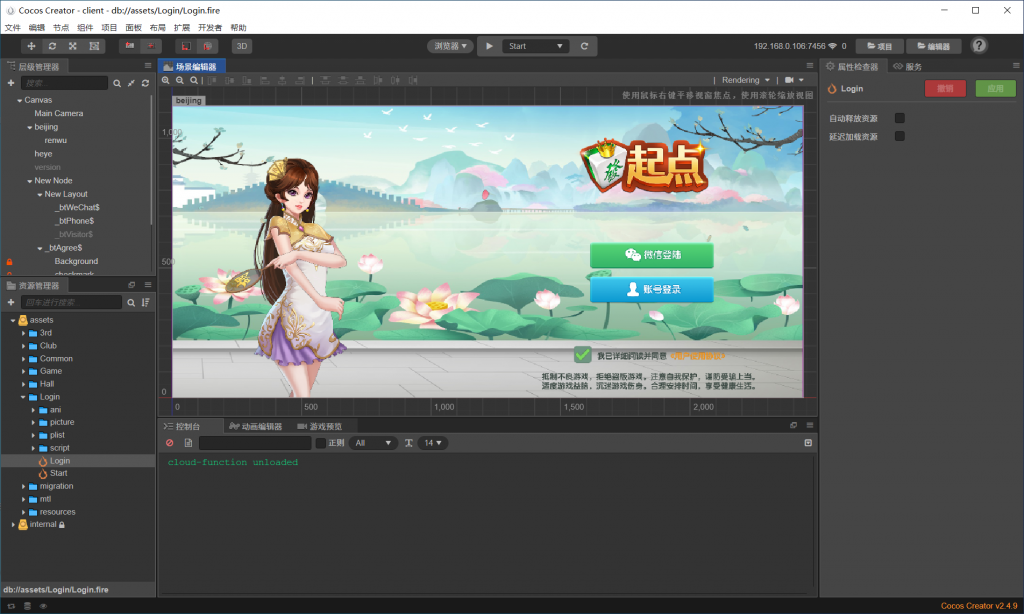Screen dimensions: 1024x614
Task: Add a new node in the hierarchy panel
Action: (x=10, y=83)
